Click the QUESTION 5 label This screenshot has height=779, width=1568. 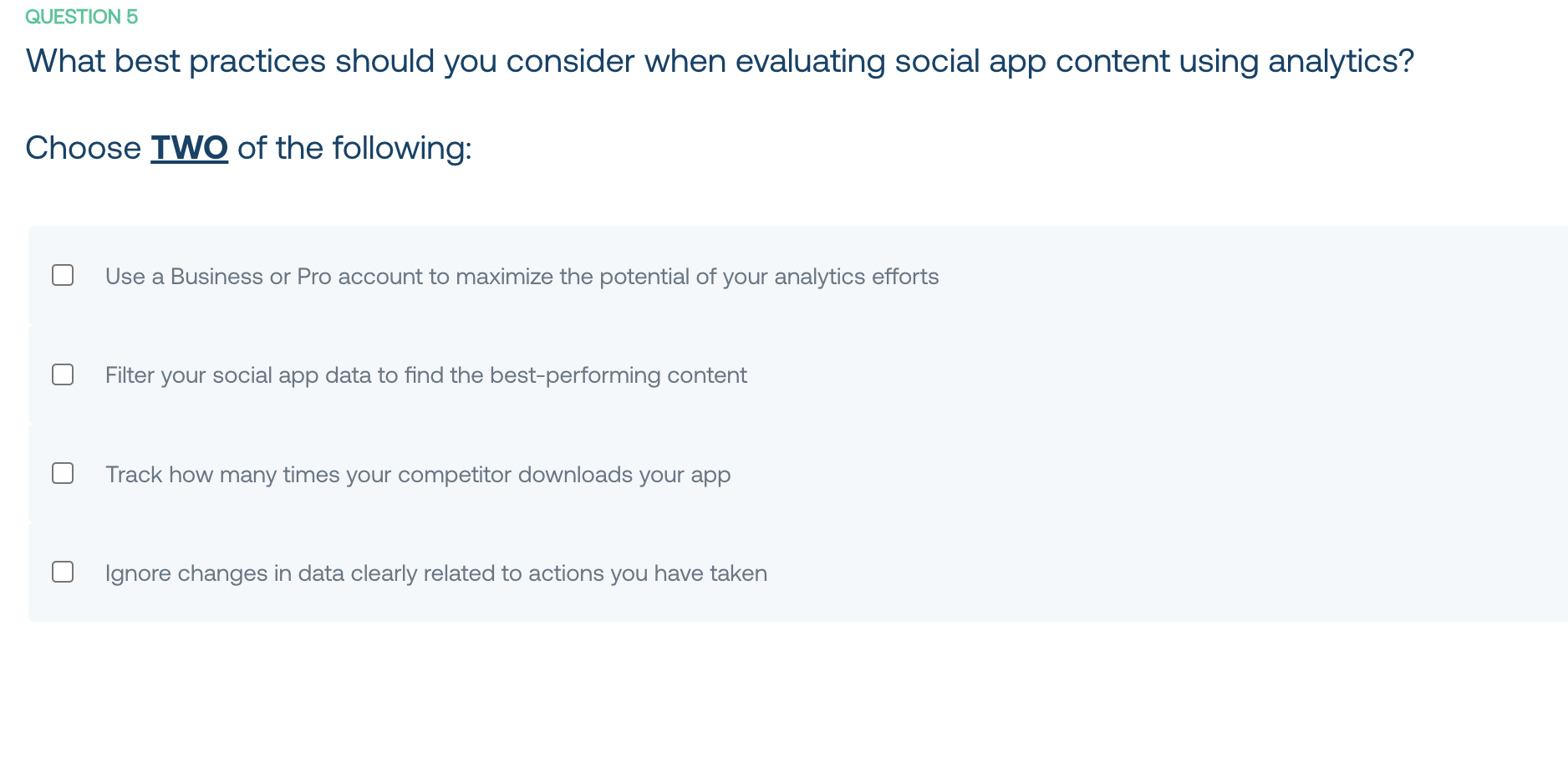[81, 17]
